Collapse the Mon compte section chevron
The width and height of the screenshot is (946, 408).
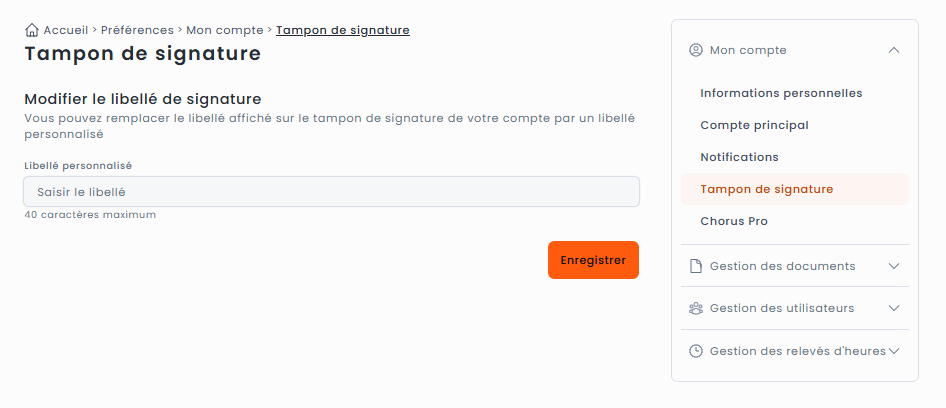pos(894,50)
